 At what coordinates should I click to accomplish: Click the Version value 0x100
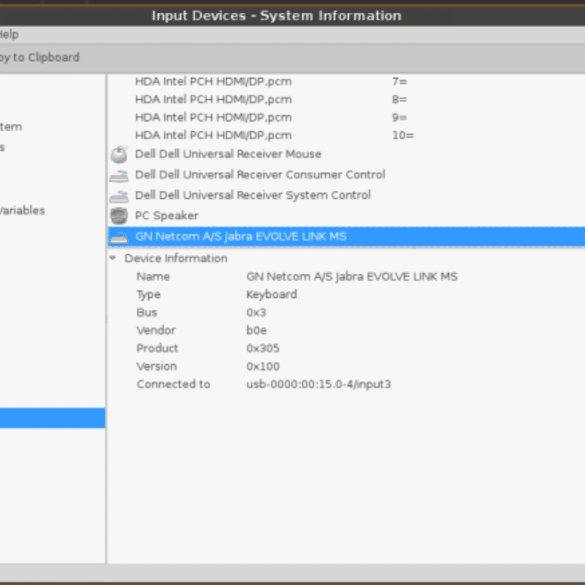tap(263, 366)
